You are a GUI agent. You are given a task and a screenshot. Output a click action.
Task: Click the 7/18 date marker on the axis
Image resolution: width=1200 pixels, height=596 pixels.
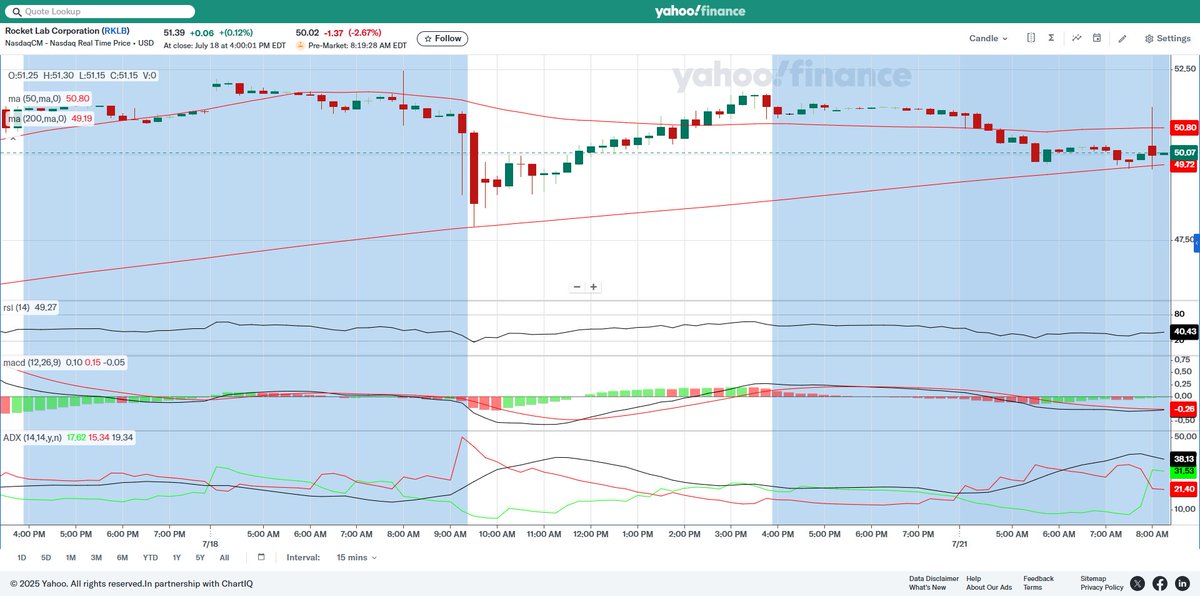click(210, 542)
